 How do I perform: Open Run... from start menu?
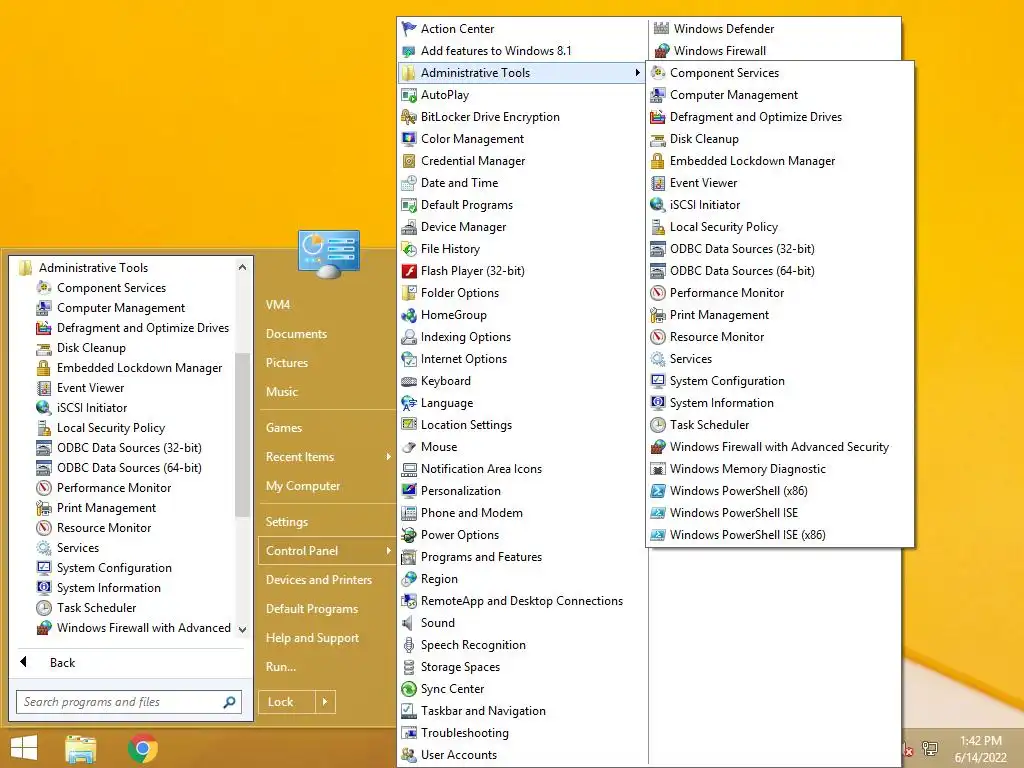(x=281, y=667)
